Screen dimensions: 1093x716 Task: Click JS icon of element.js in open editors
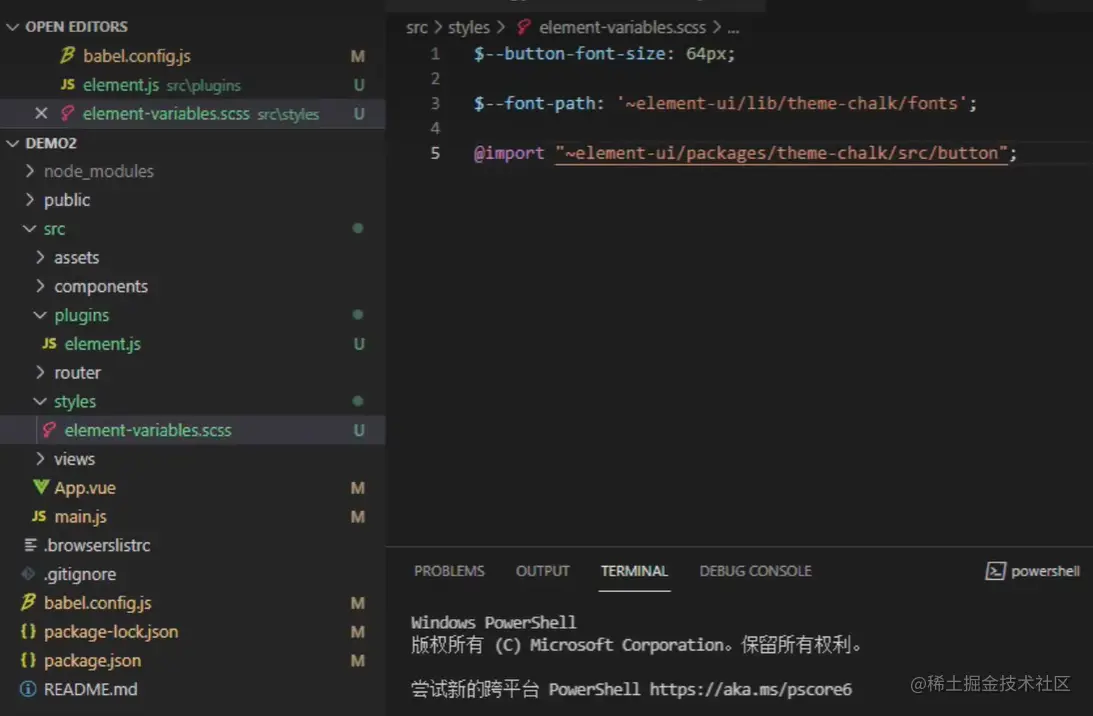pyautogui.click(x=68, y=84)
